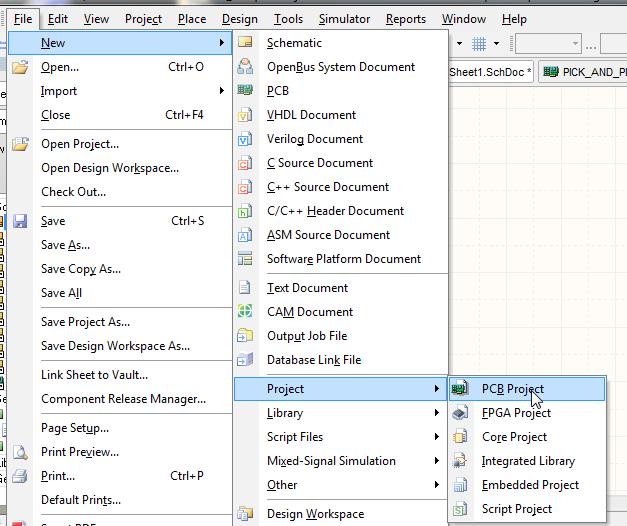Expand the Script Files submenu
627x526 pixels.
[x=341, y=436]
